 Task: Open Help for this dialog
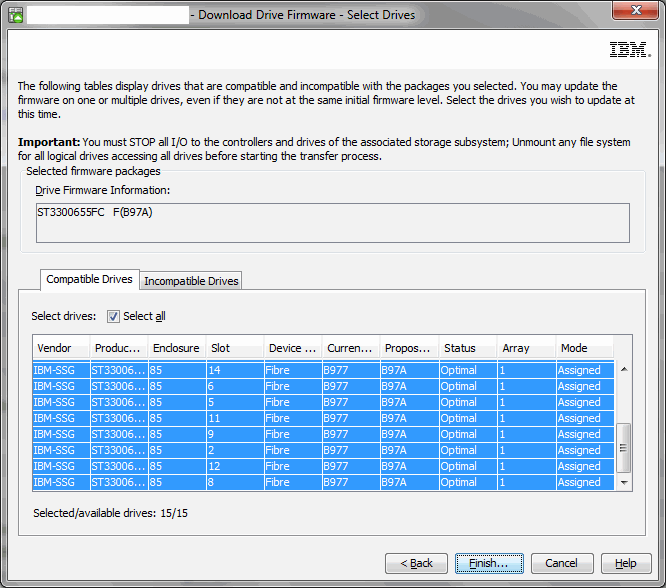tap(625, 563)
